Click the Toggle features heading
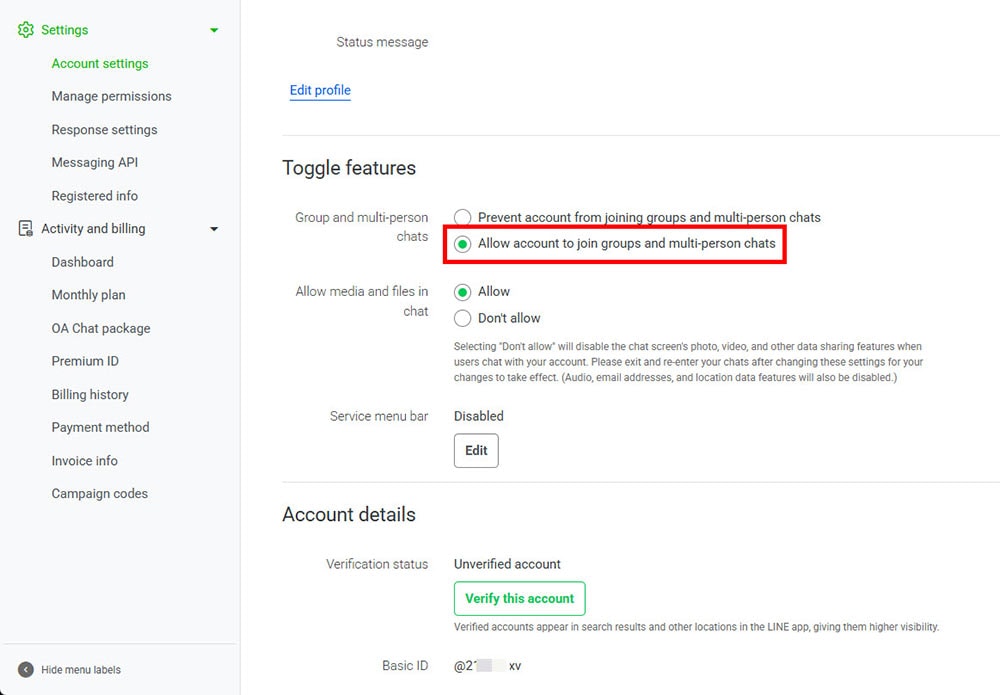The height and width of the screenshot is (695, 1000). (x=349, y=168)
